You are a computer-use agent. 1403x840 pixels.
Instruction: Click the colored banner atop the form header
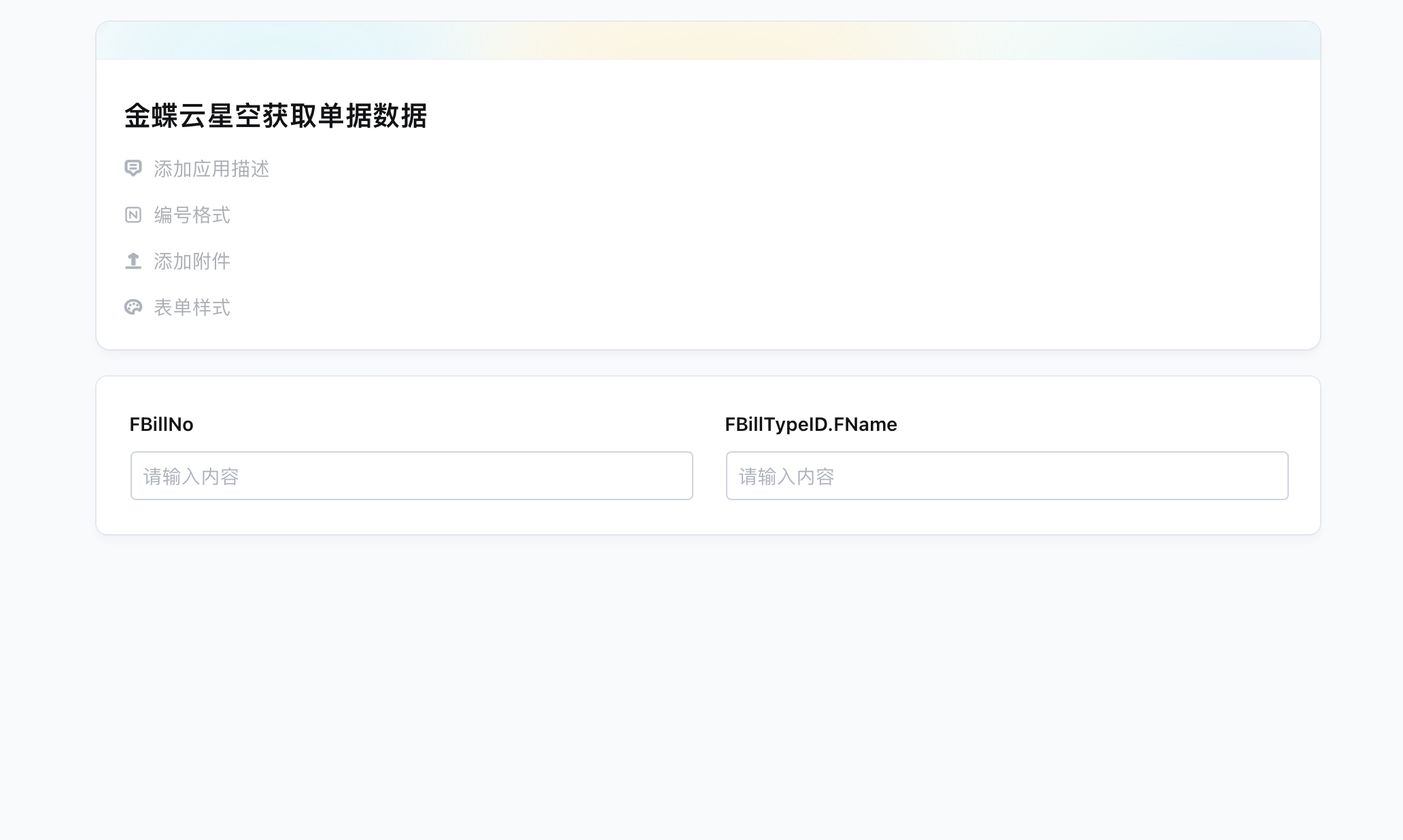click(x=708, y=41)
